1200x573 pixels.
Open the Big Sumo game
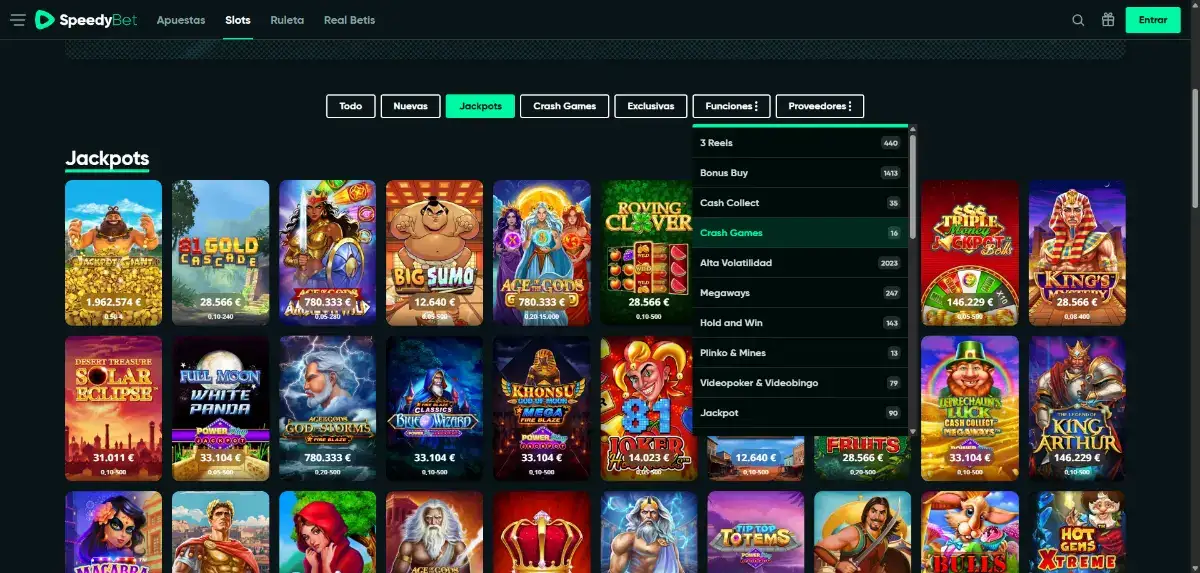pyautogui.click(x=434, y=252)
